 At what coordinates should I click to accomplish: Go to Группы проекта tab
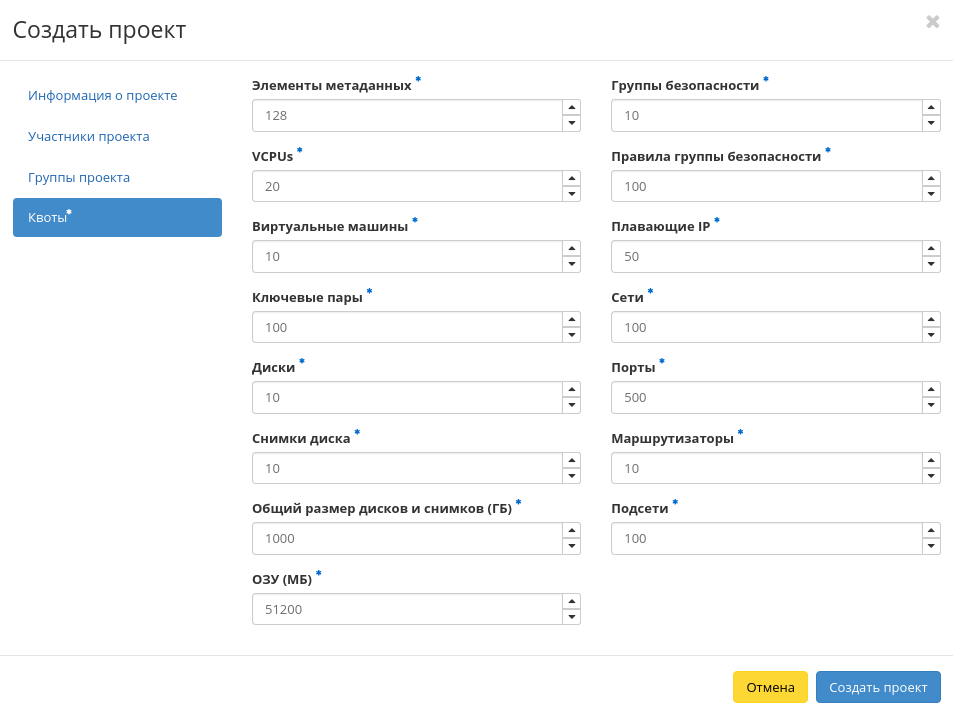coord(79,178)
